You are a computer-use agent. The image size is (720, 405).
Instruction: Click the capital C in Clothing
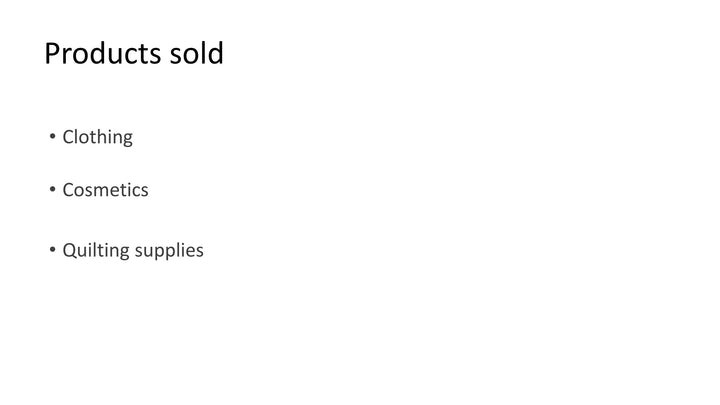[68, 137]
